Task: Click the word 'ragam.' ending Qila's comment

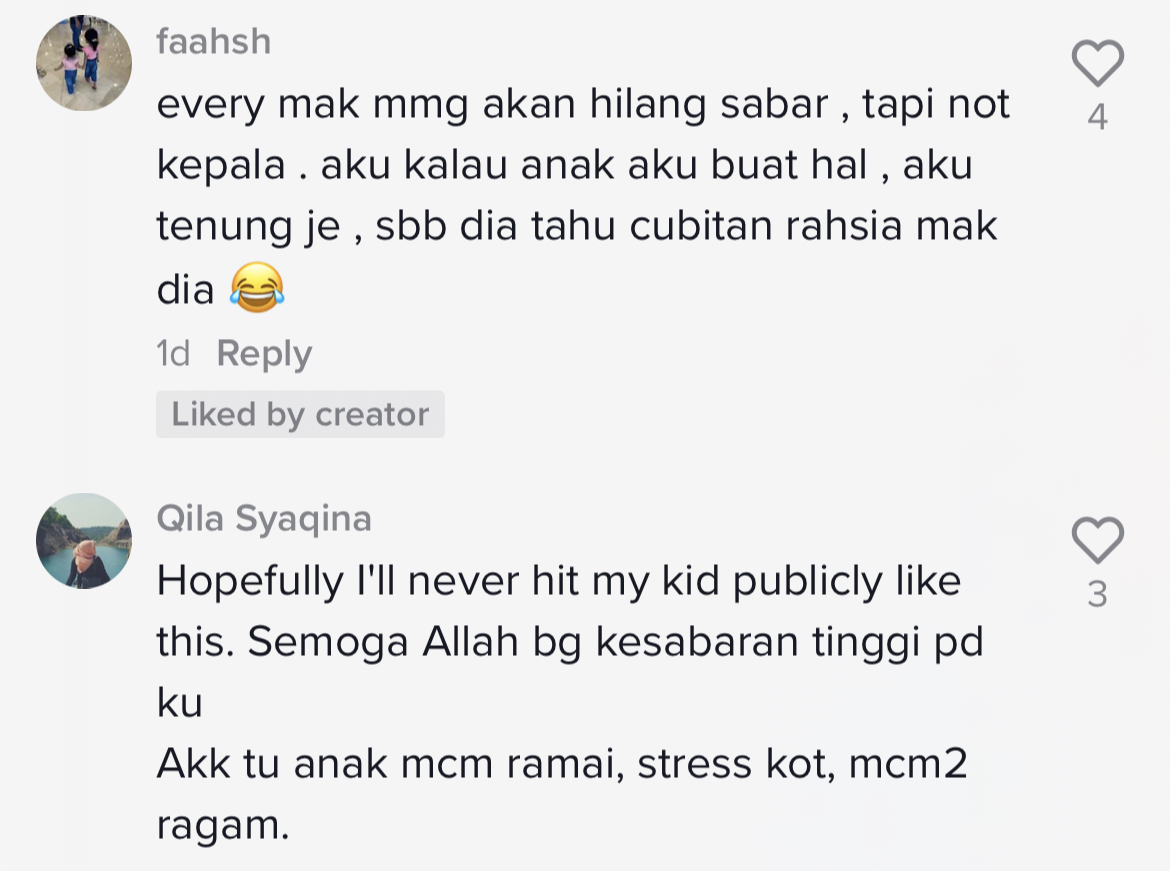Action: (x=222, y=827)
